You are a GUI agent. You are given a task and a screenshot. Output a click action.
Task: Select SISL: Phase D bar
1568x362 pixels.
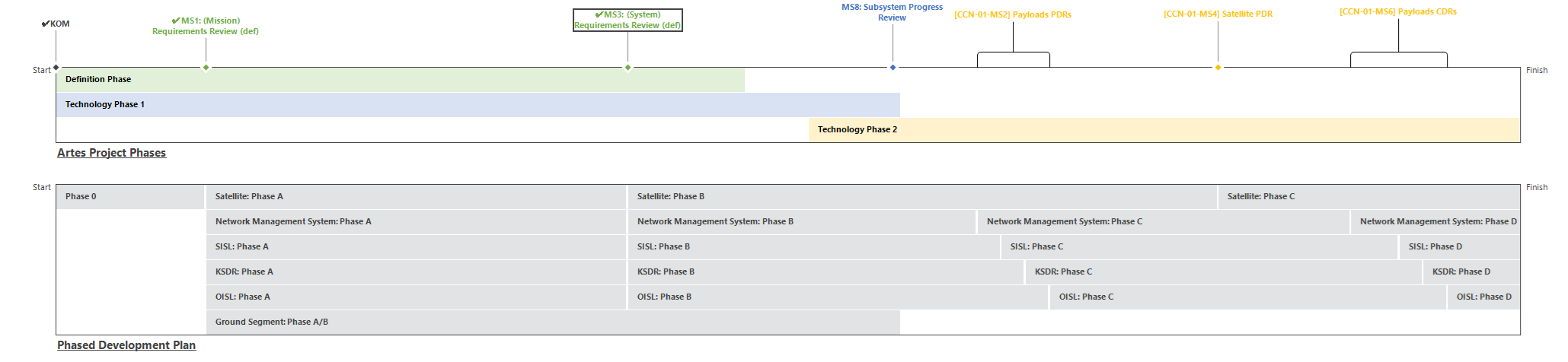pos(1460,247)
